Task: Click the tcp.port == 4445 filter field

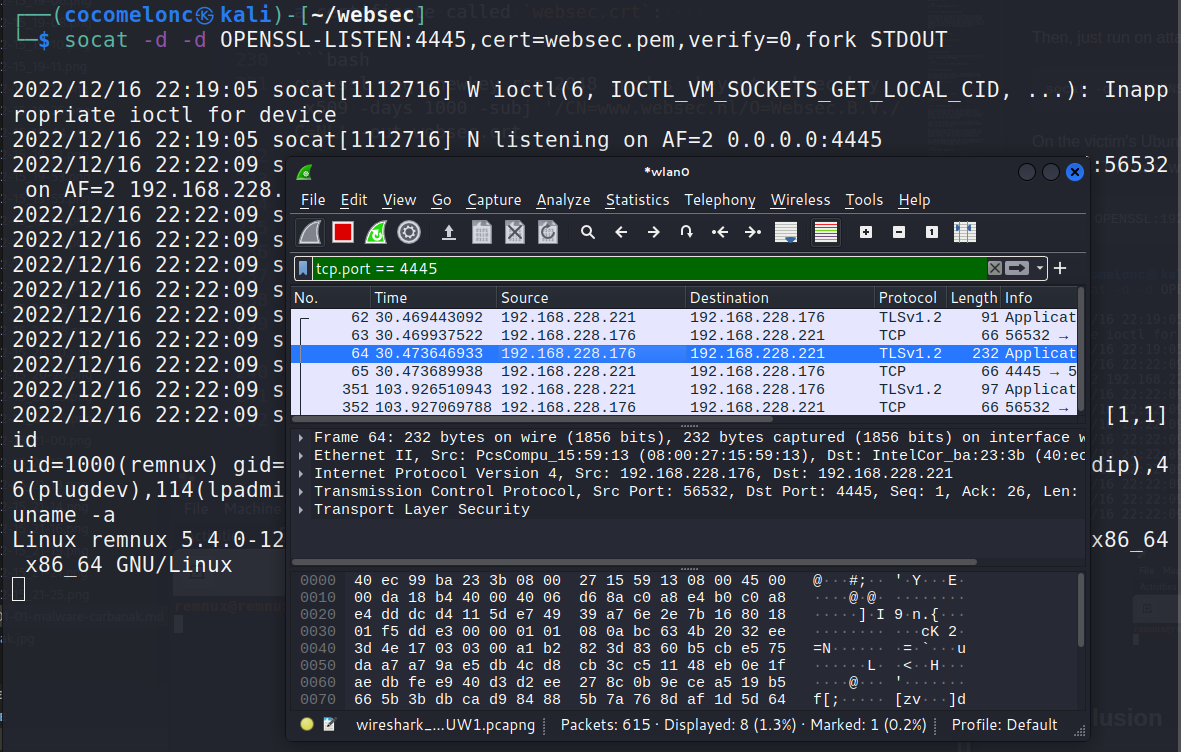Action: (650, 268)
